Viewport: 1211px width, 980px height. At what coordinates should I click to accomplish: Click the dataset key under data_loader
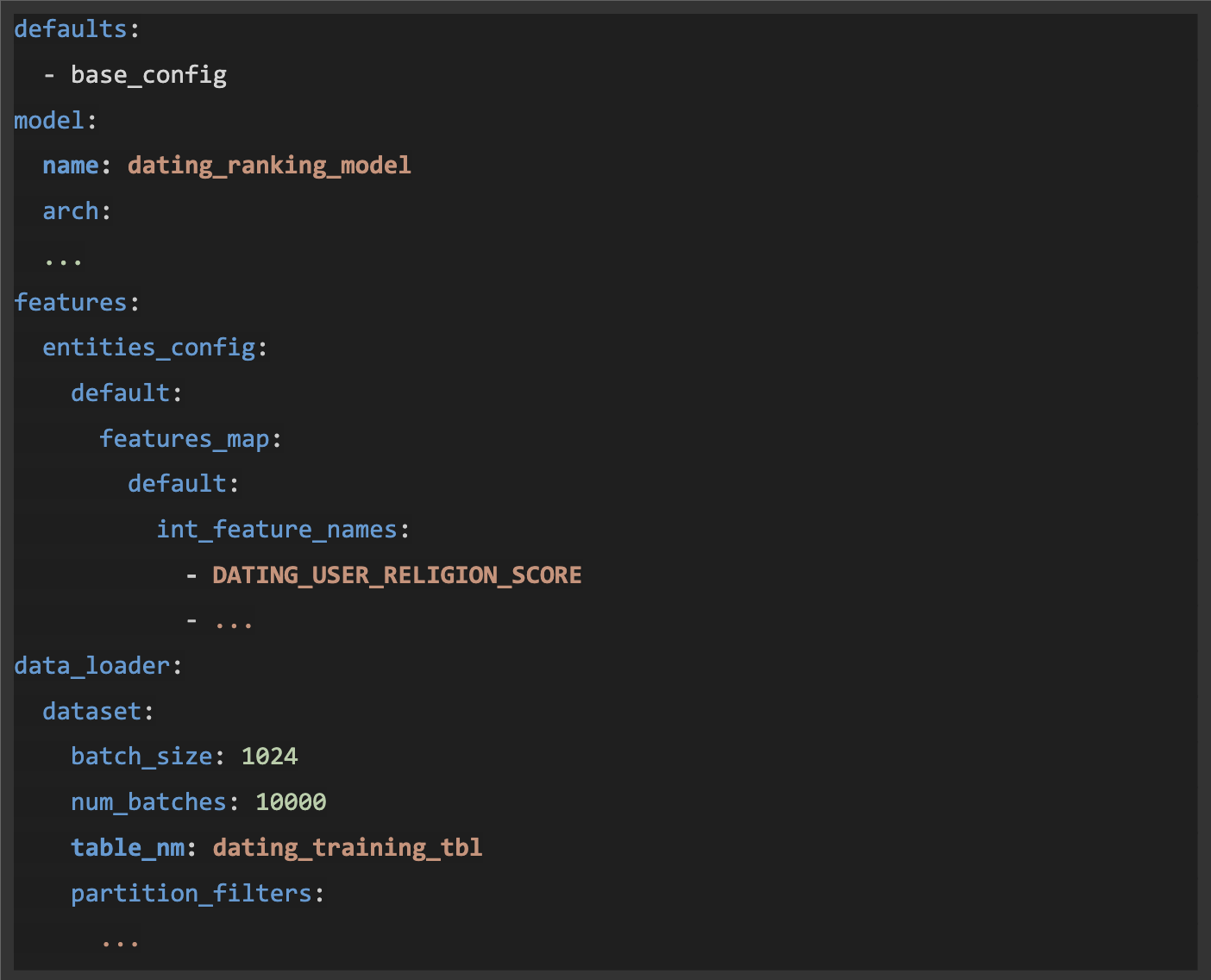tap(92, 712)
